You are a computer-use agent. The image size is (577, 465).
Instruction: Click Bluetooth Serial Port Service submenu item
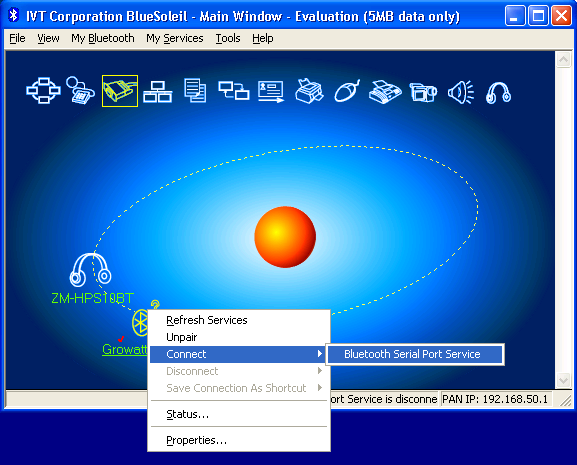point(415,354)
